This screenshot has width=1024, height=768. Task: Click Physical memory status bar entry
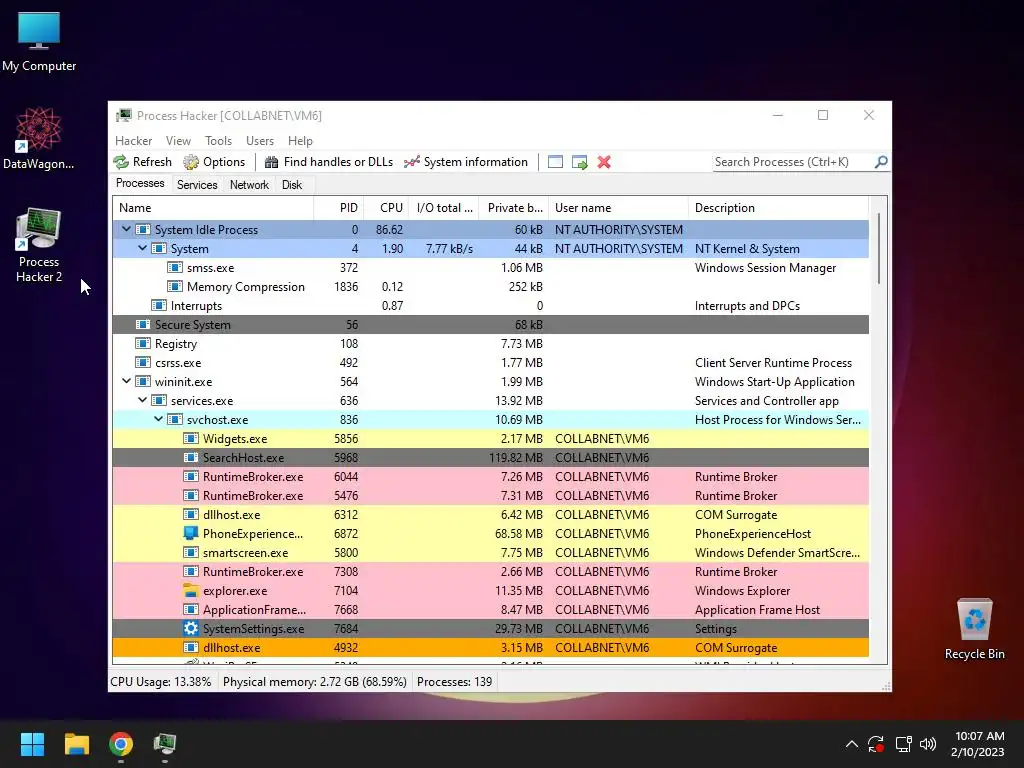(315, 682)
